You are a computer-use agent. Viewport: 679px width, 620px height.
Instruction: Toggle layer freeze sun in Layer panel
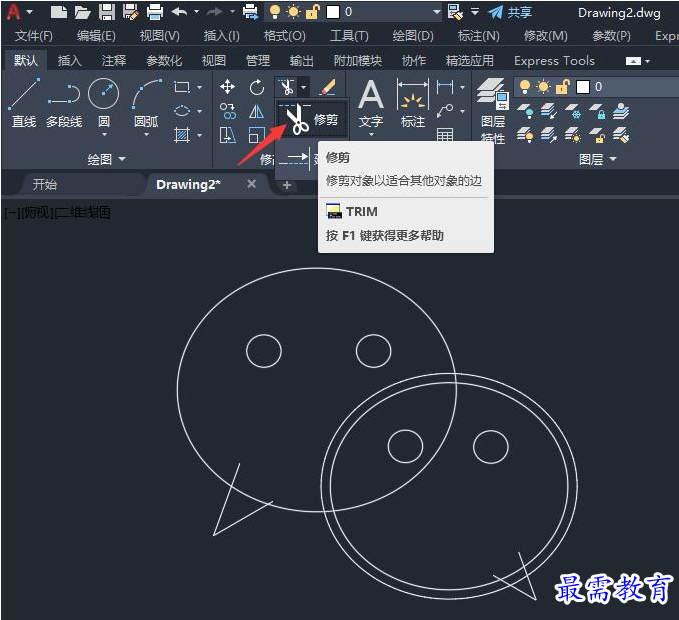tap(543, 87)
